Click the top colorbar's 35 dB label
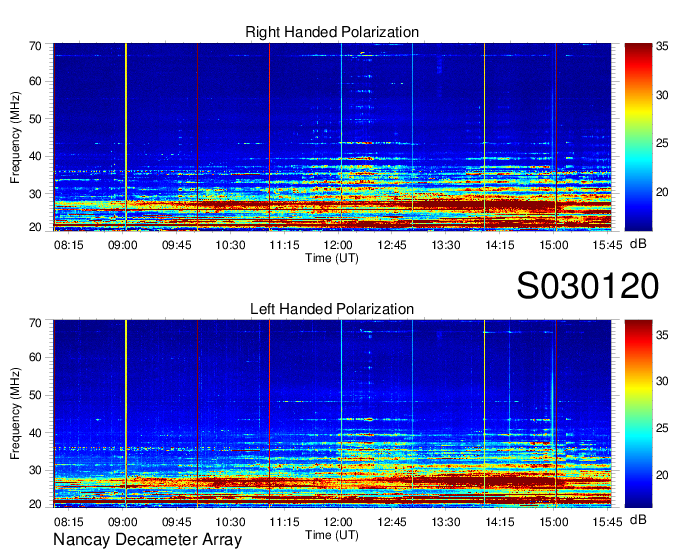 click(662, 47)
